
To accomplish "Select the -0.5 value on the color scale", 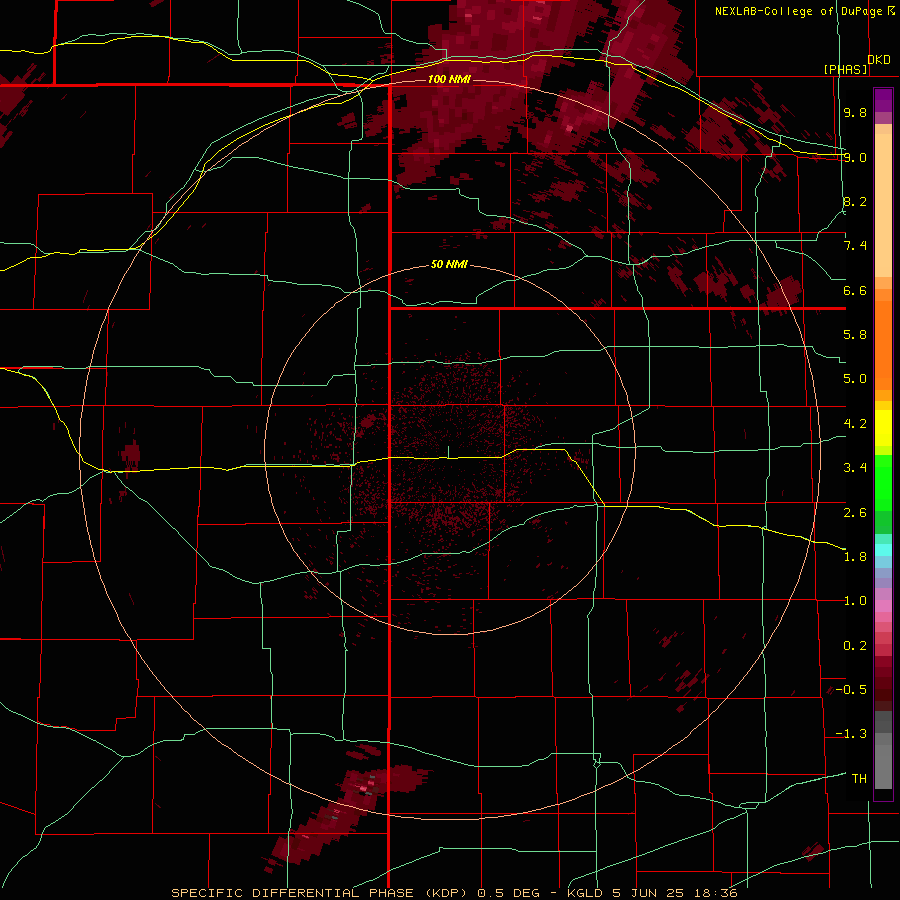I will point(851,690).
